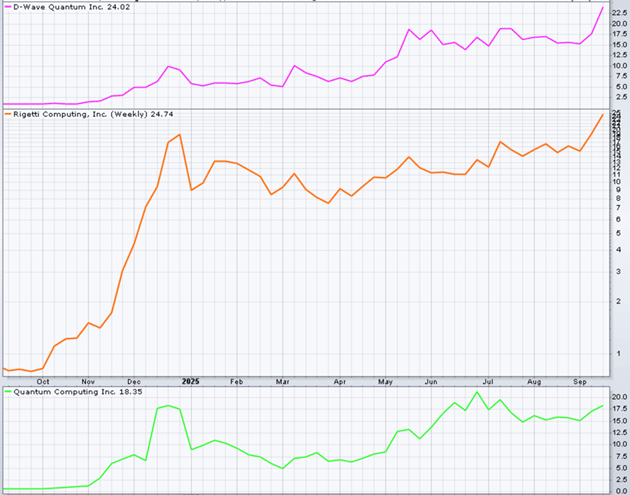Click the 0.0 label in Quantum Computing panel
Image resolution: width=630 pixels, height=495 pixels.
pyautogui.click(x=621, y=491)
